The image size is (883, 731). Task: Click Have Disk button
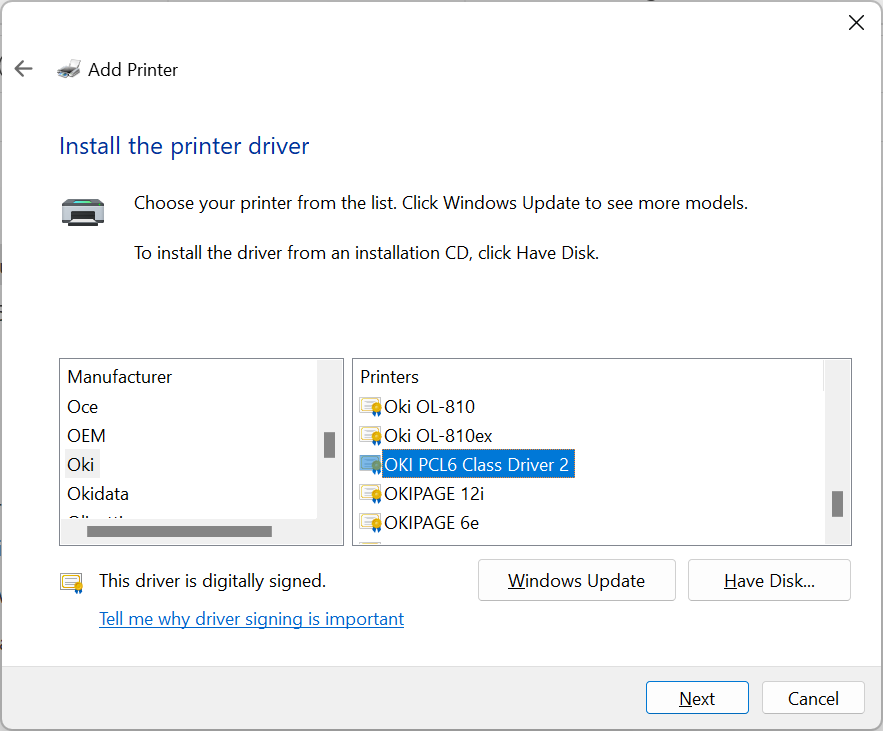point(769,580)
